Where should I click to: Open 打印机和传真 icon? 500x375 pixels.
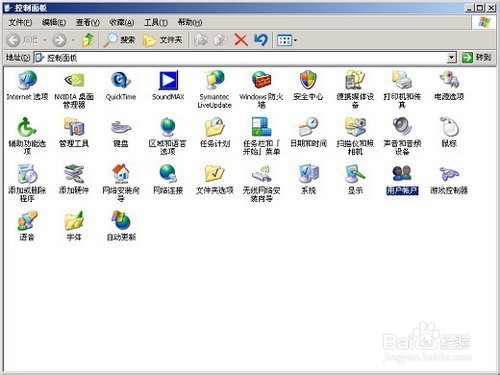(402, 89)
